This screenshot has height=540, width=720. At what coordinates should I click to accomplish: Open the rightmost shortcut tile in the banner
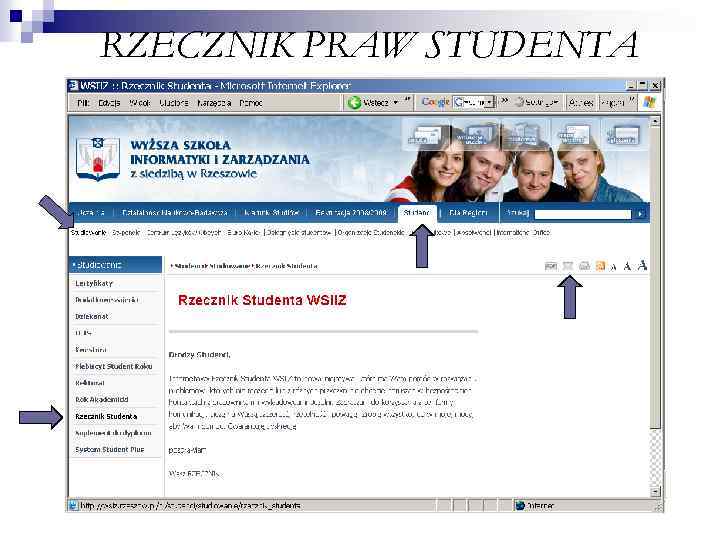tap(624, 135)
